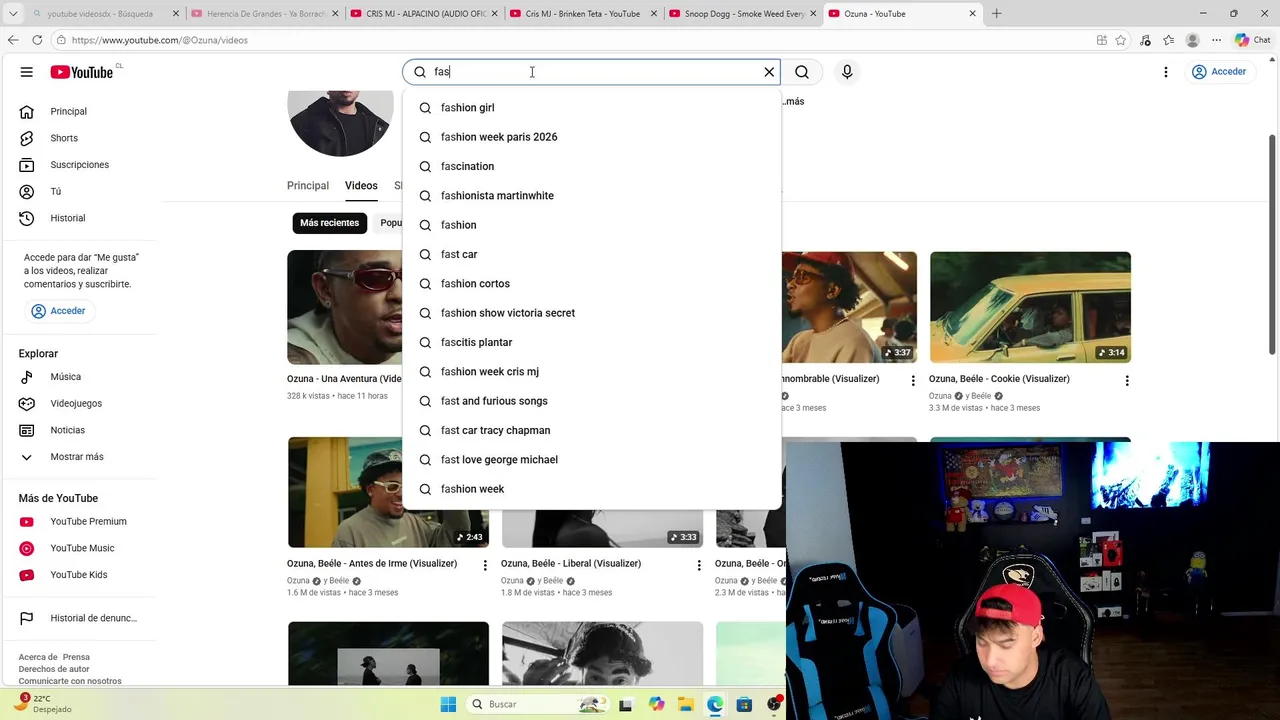The height and width of the screenshot is (720, 1280).
Task: Open options for Antes de Irme video
Action: coord(485,566)
